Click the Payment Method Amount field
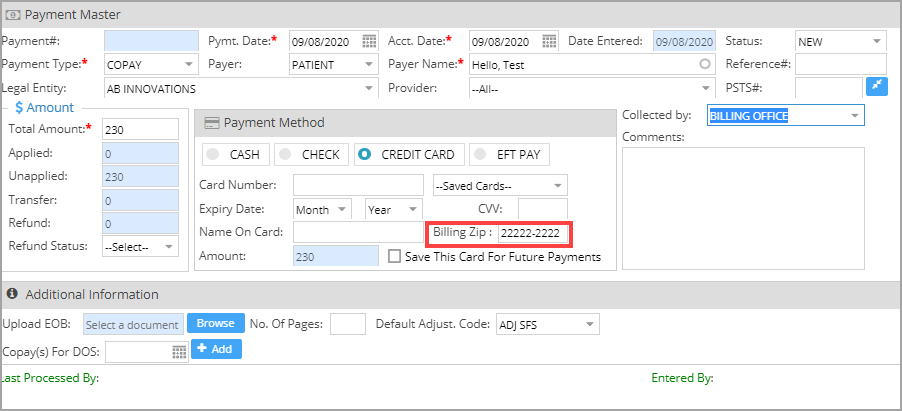902x411 pixels. pyautogui.click(x=336, y=256)
